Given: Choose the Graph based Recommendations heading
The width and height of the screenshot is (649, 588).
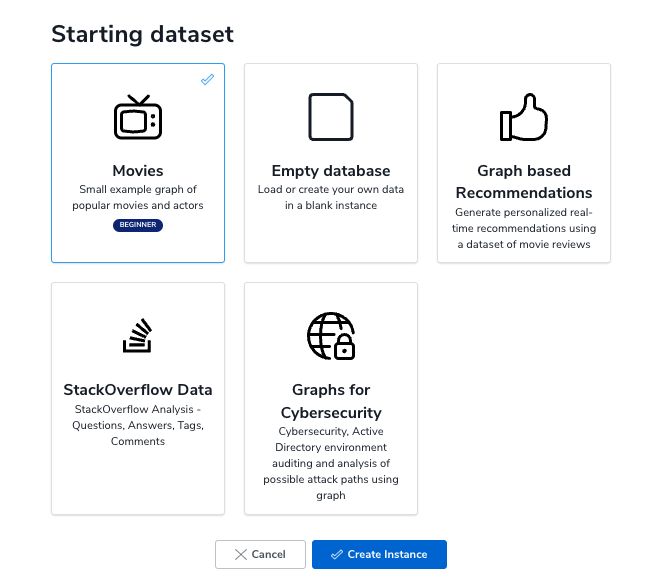Looking at the screenshot, I should tap(524, 182).
